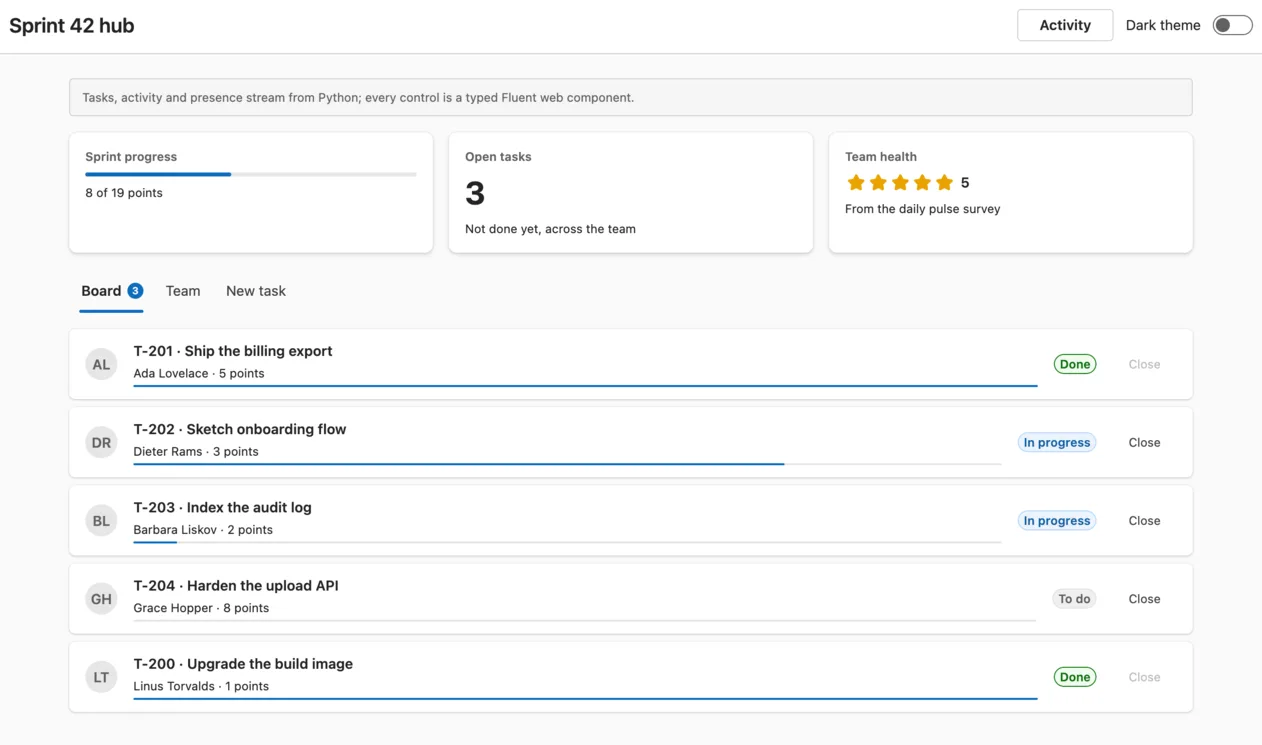Click the 'Sprint 42 hub' heading
Screen dimensions: 1262x745
tap(72, 25)
